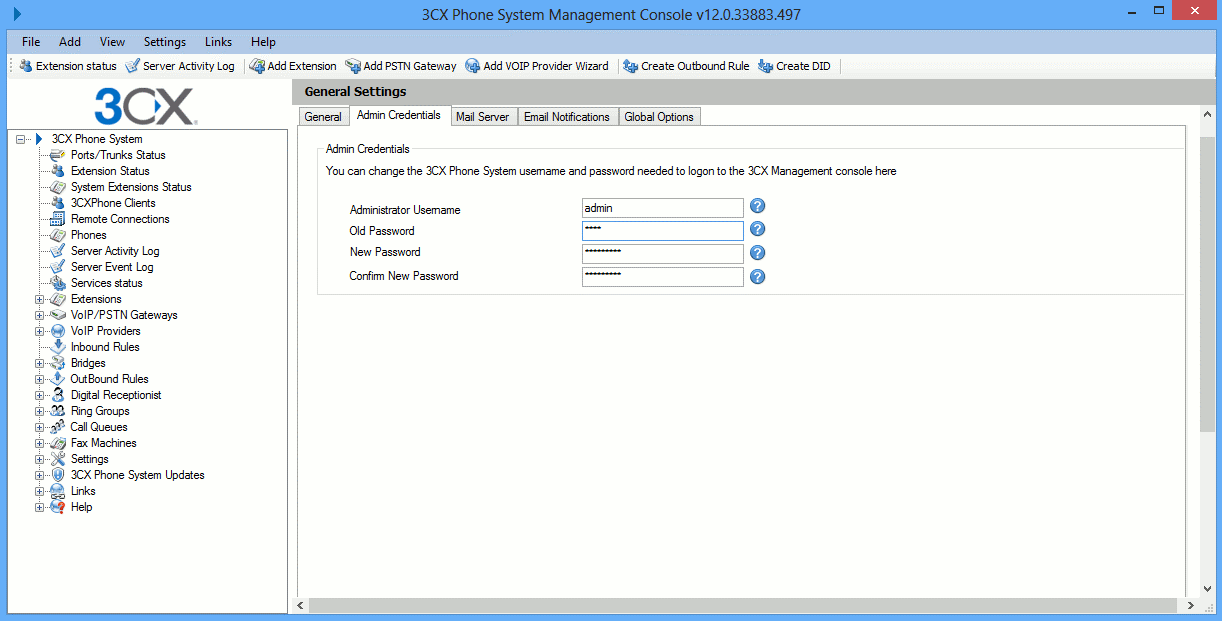The height and width of the screenshot is (621, 1222).
Task: Click help icon beside New Password field
Action: click(x=758, y=253)
